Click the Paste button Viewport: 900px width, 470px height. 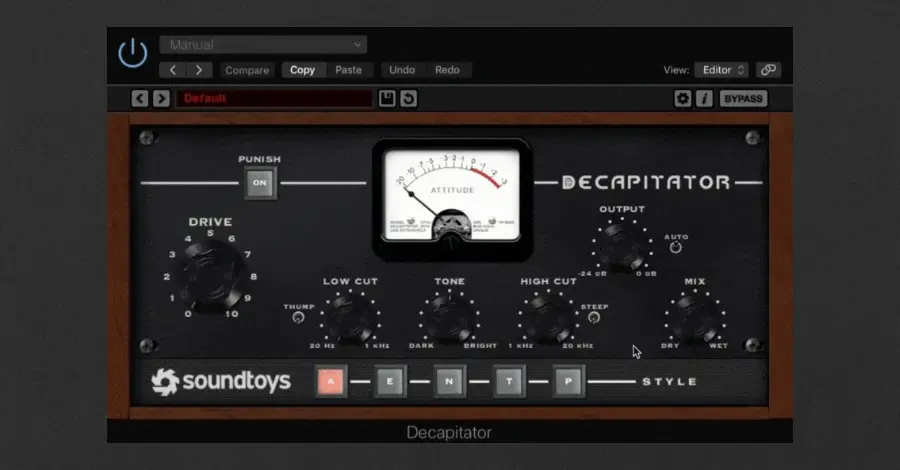pos(349,70)
